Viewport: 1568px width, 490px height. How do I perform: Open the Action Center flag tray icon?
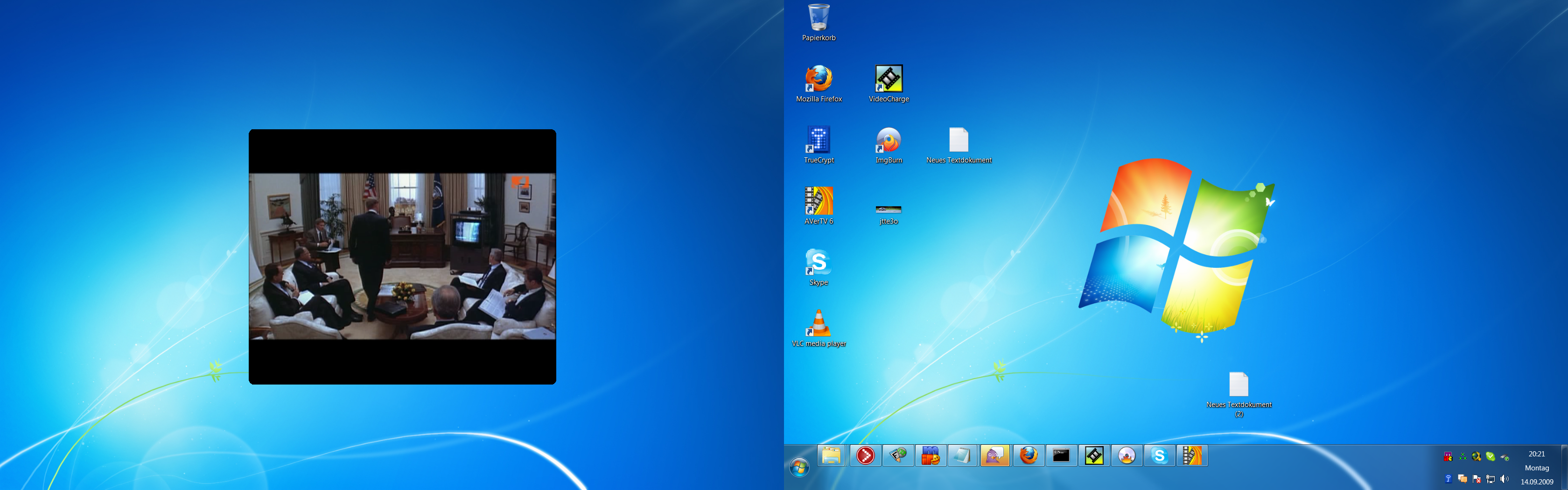[1476, 479]
